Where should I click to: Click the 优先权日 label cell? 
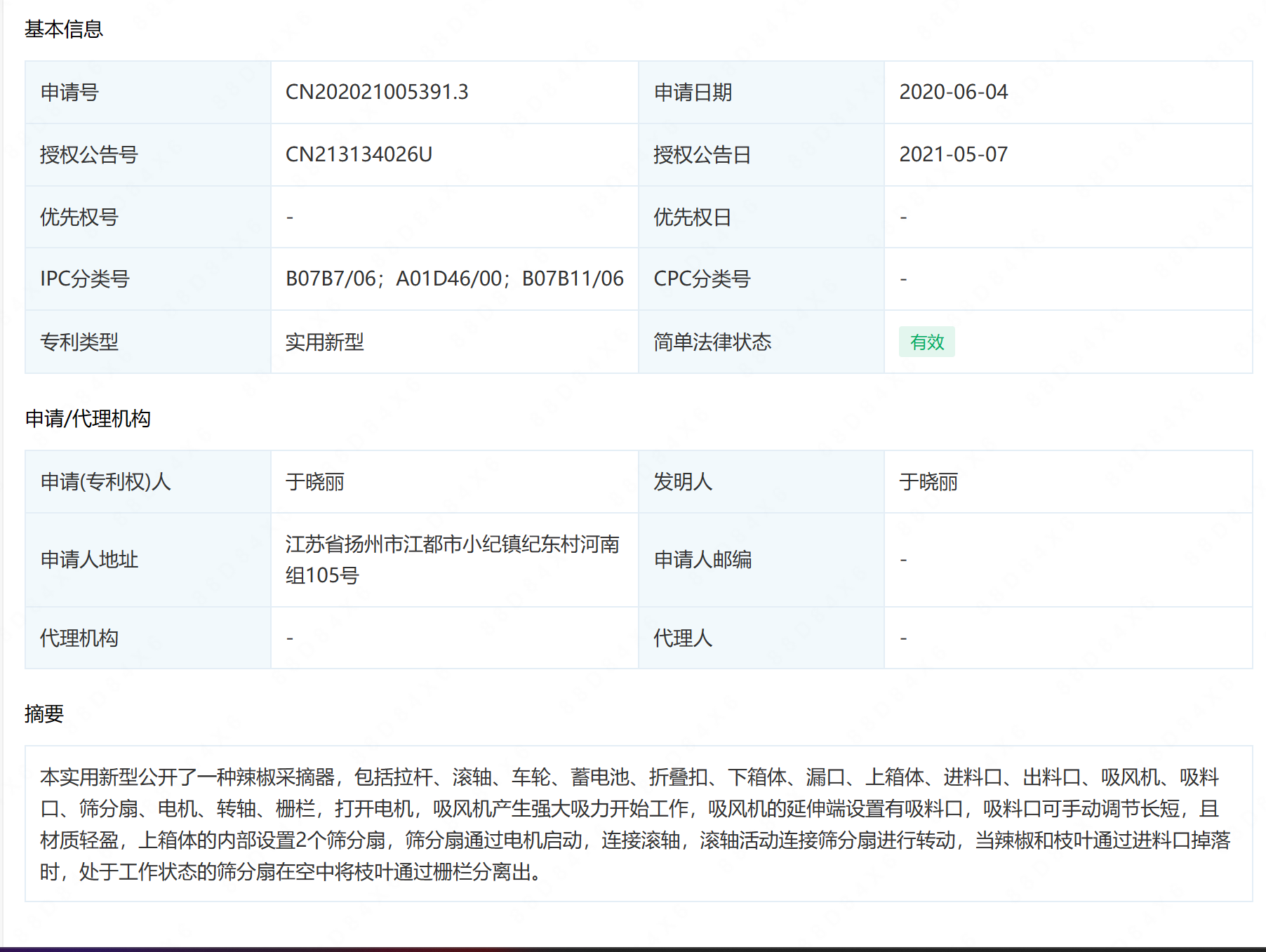click(761, 217)
